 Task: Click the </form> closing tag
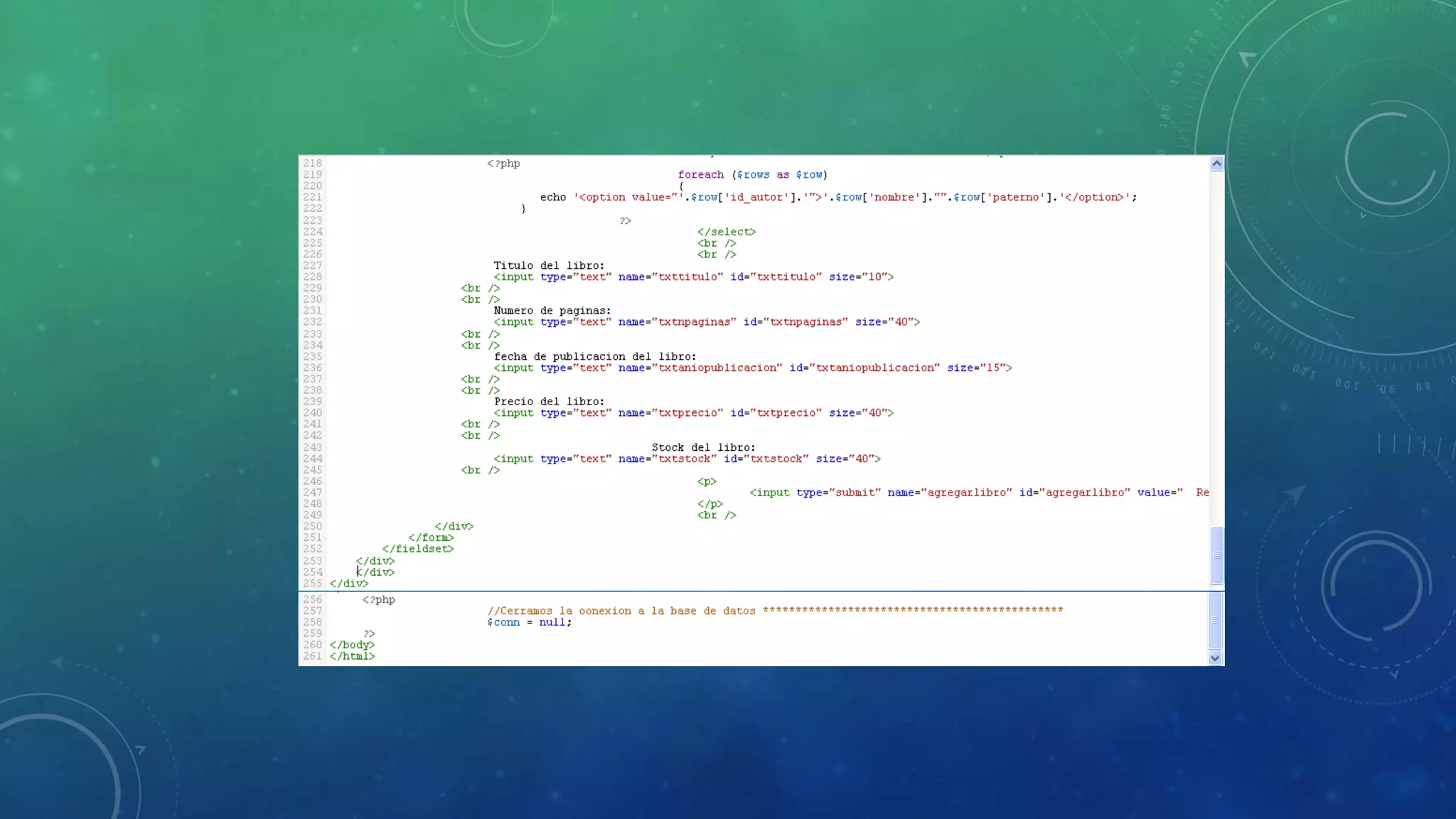coord(431,537)
